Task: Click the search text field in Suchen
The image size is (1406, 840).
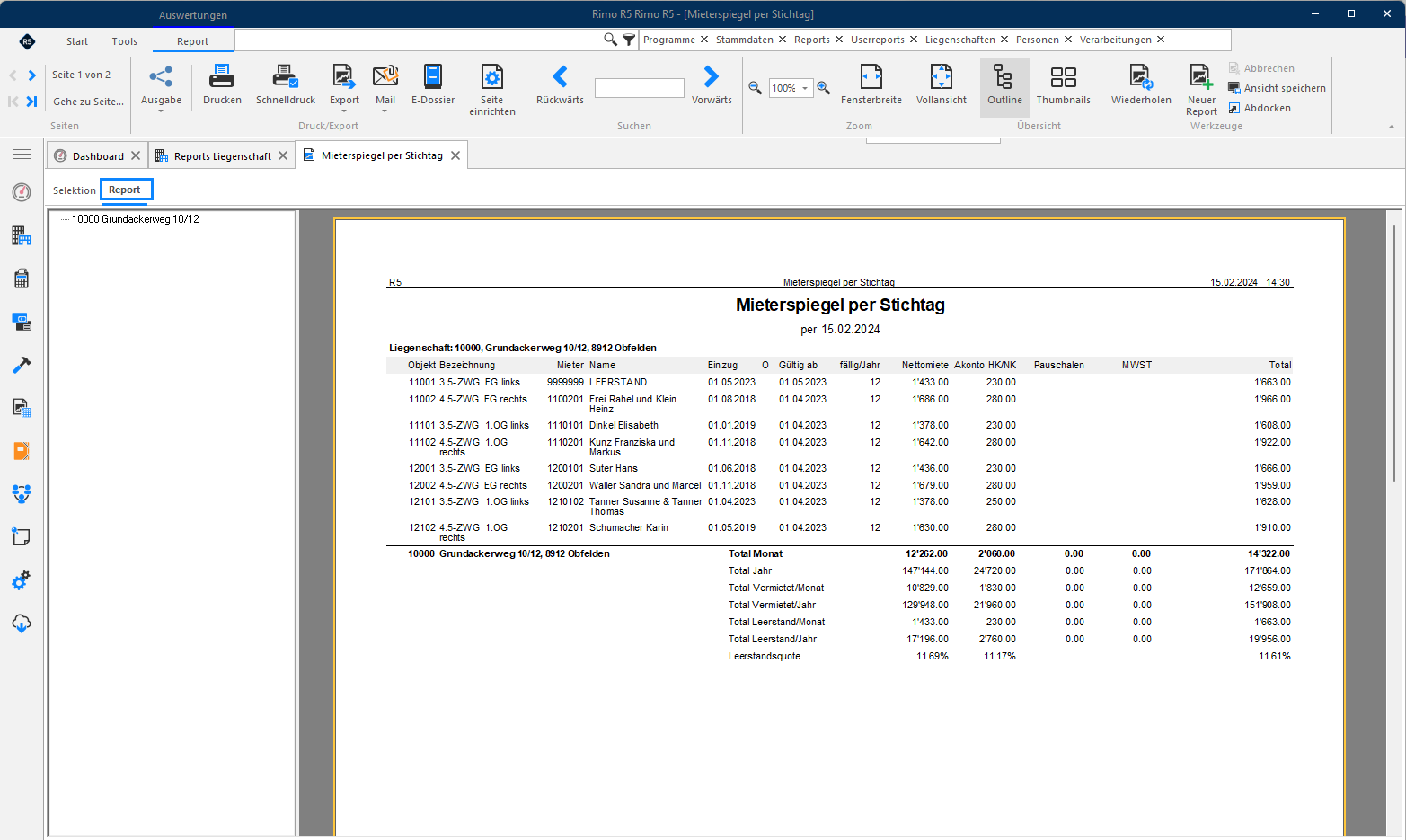Action: click(x=640, y=88)
